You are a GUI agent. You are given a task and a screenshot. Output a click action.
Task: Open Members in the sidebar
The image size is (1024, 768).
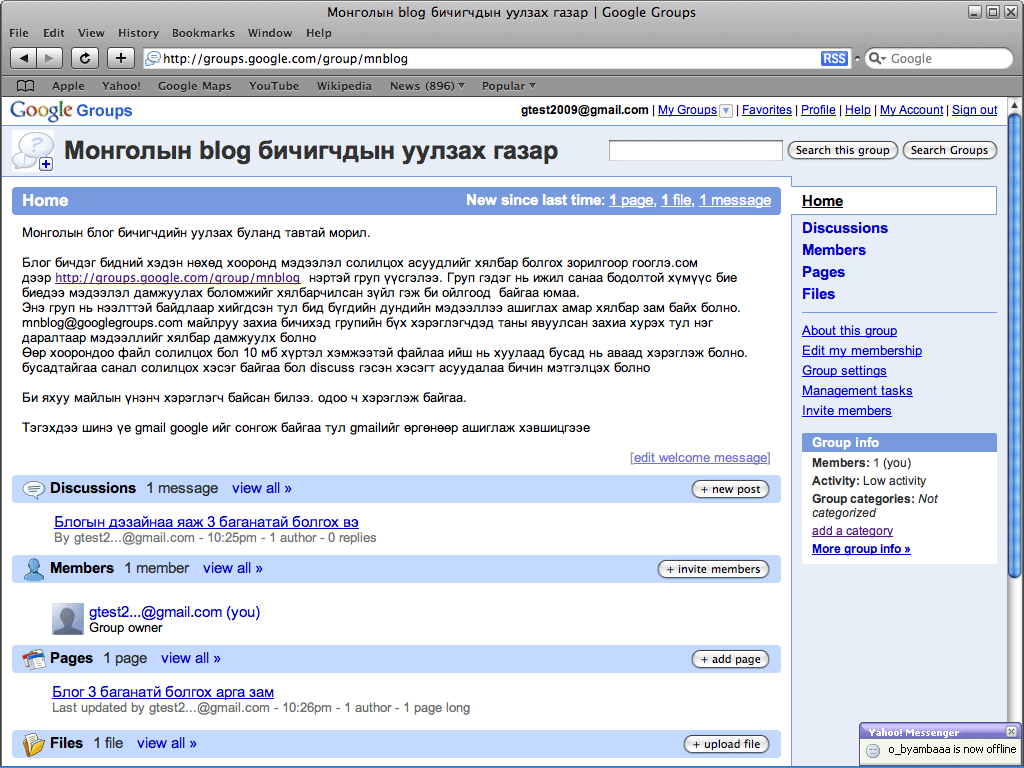[x=833, y=250]
